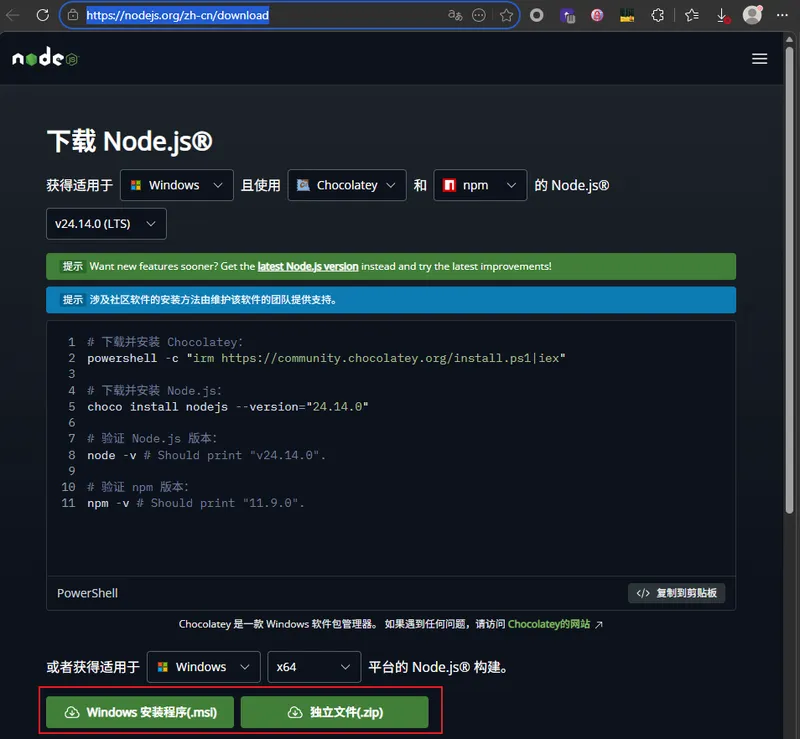Open the address-bar chat bubble icon
Viewport: 800px width, 739px height.
coord(479,15)
